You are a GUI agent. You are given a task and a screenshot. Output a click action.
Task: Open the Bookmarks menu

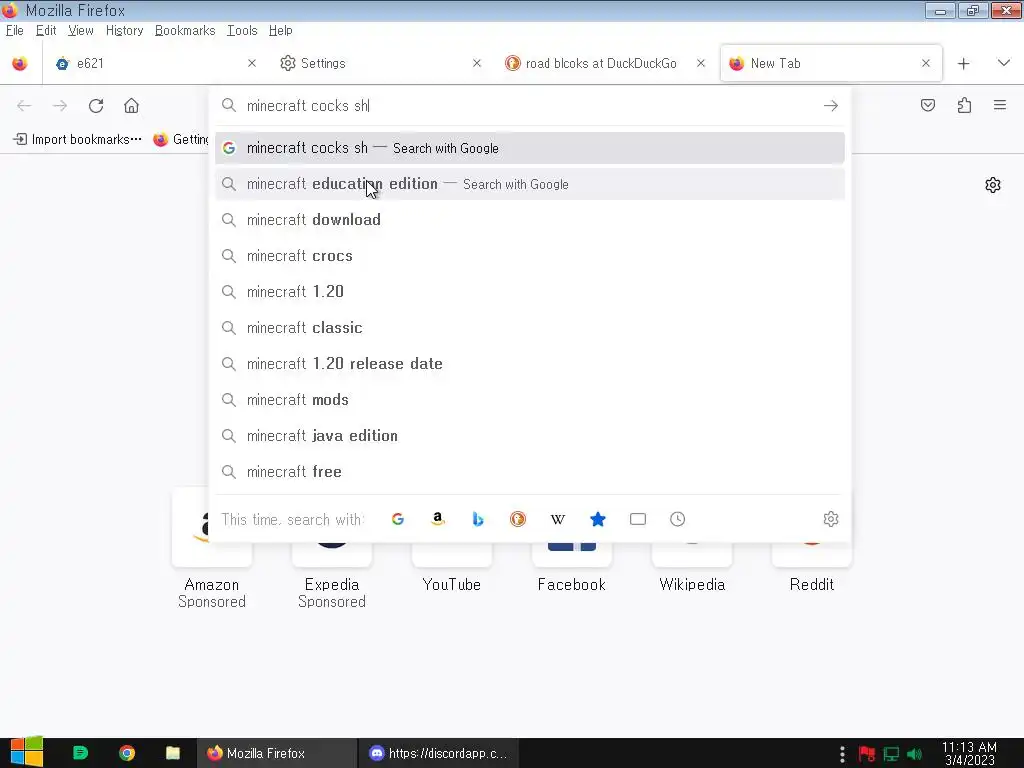pyautogui.click(x=185, y=31)
